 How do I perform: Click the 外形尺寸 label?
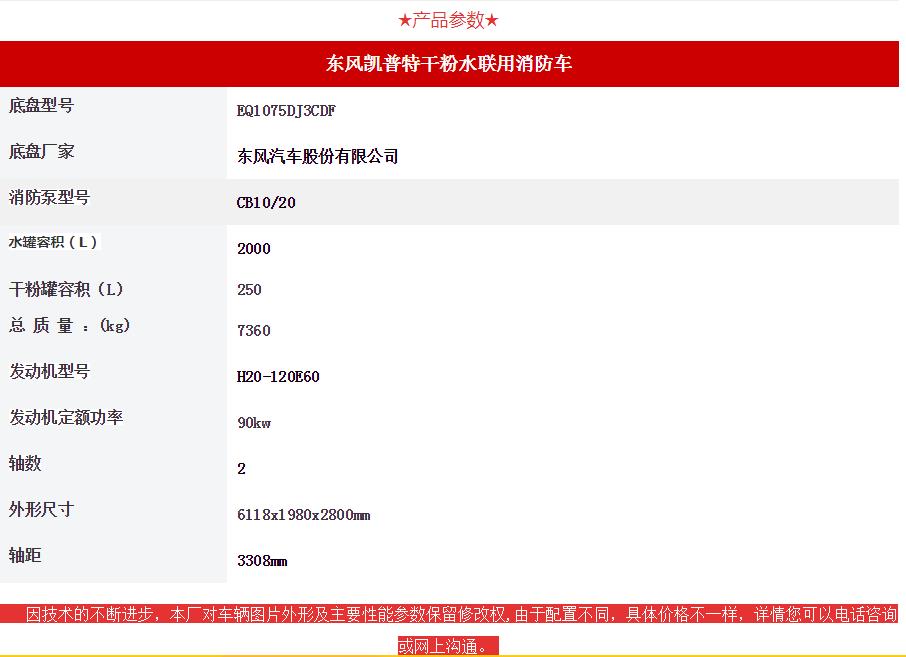tap(41, 509)
